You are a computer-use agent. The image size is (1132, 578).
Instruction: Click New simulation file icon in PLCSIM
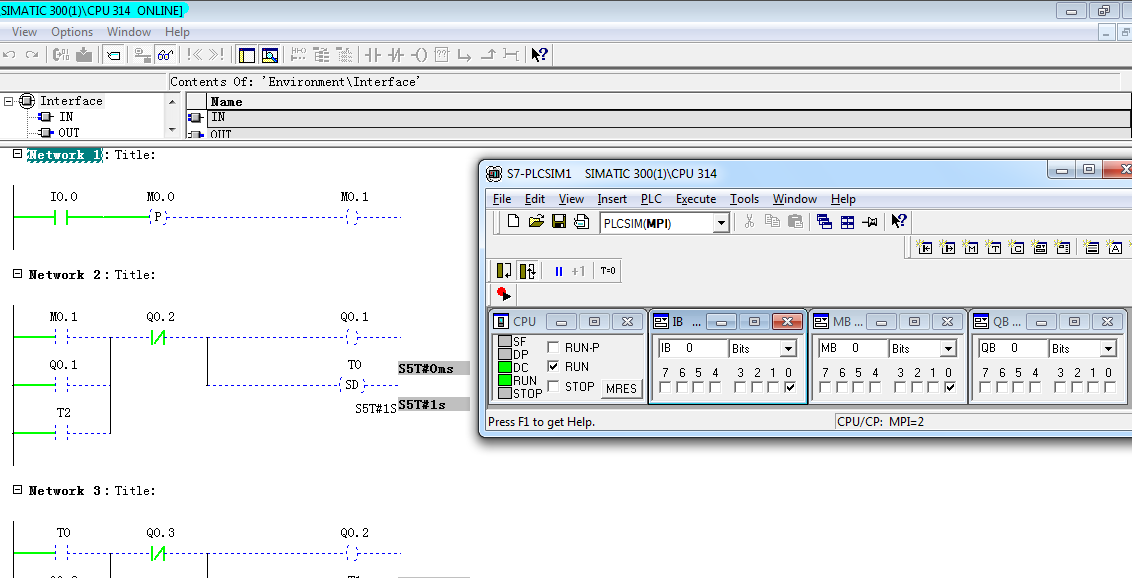(x=513, y=222)
